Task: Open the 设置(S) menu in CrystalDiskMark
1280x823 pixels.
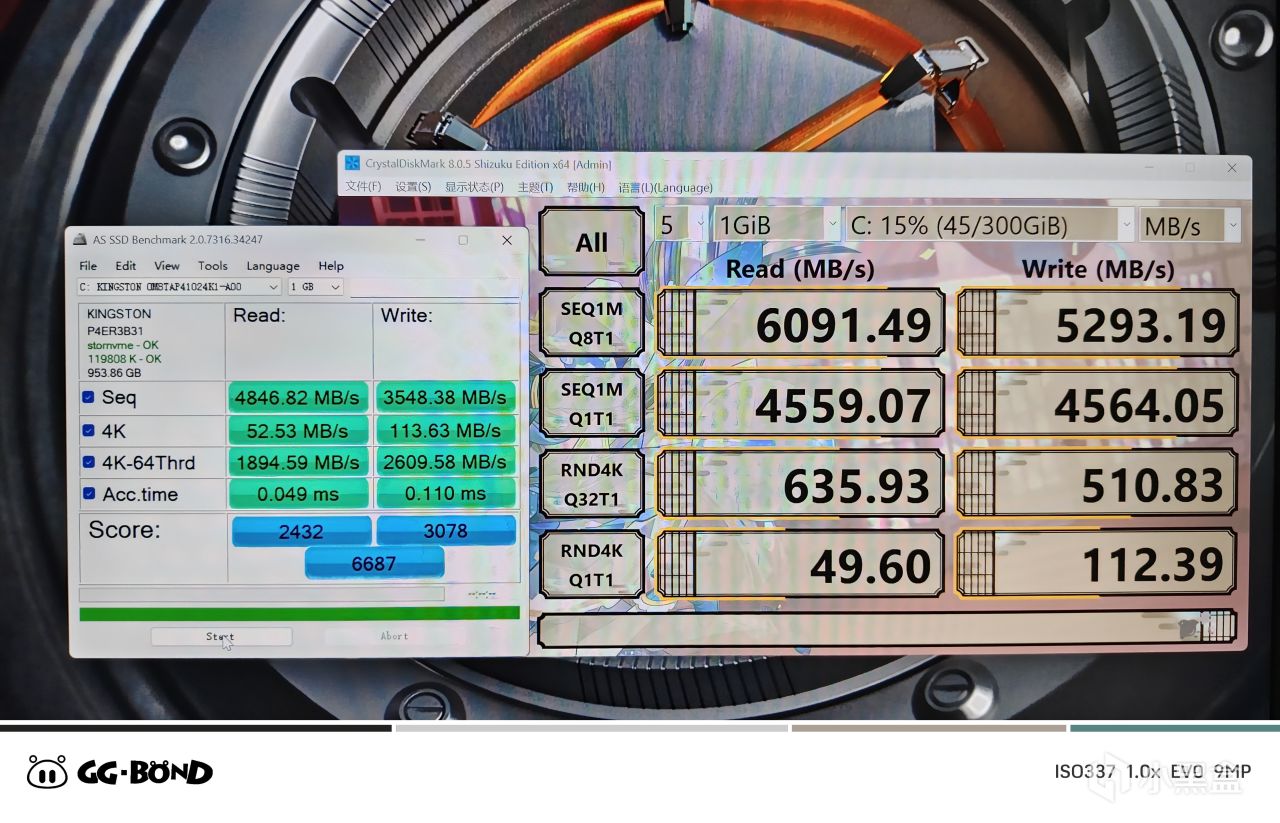Action: tap(413, 187)
